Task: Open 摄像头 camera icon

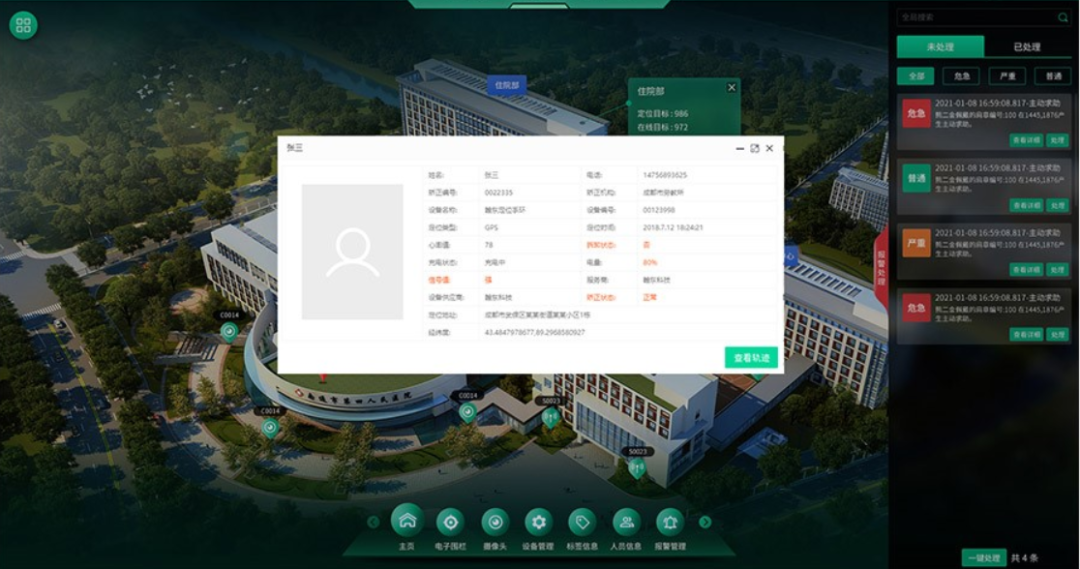Action: (x=495, y=523)
